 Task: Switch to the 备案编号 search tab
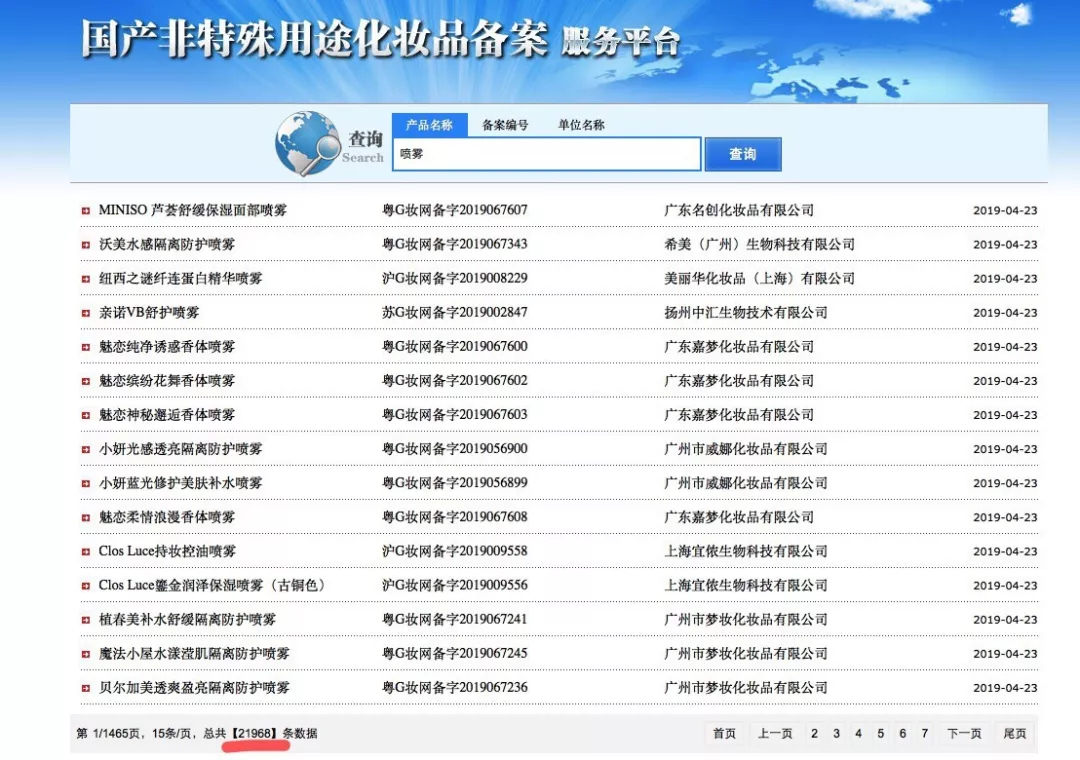pyautogui.click(x=505, y=125)
